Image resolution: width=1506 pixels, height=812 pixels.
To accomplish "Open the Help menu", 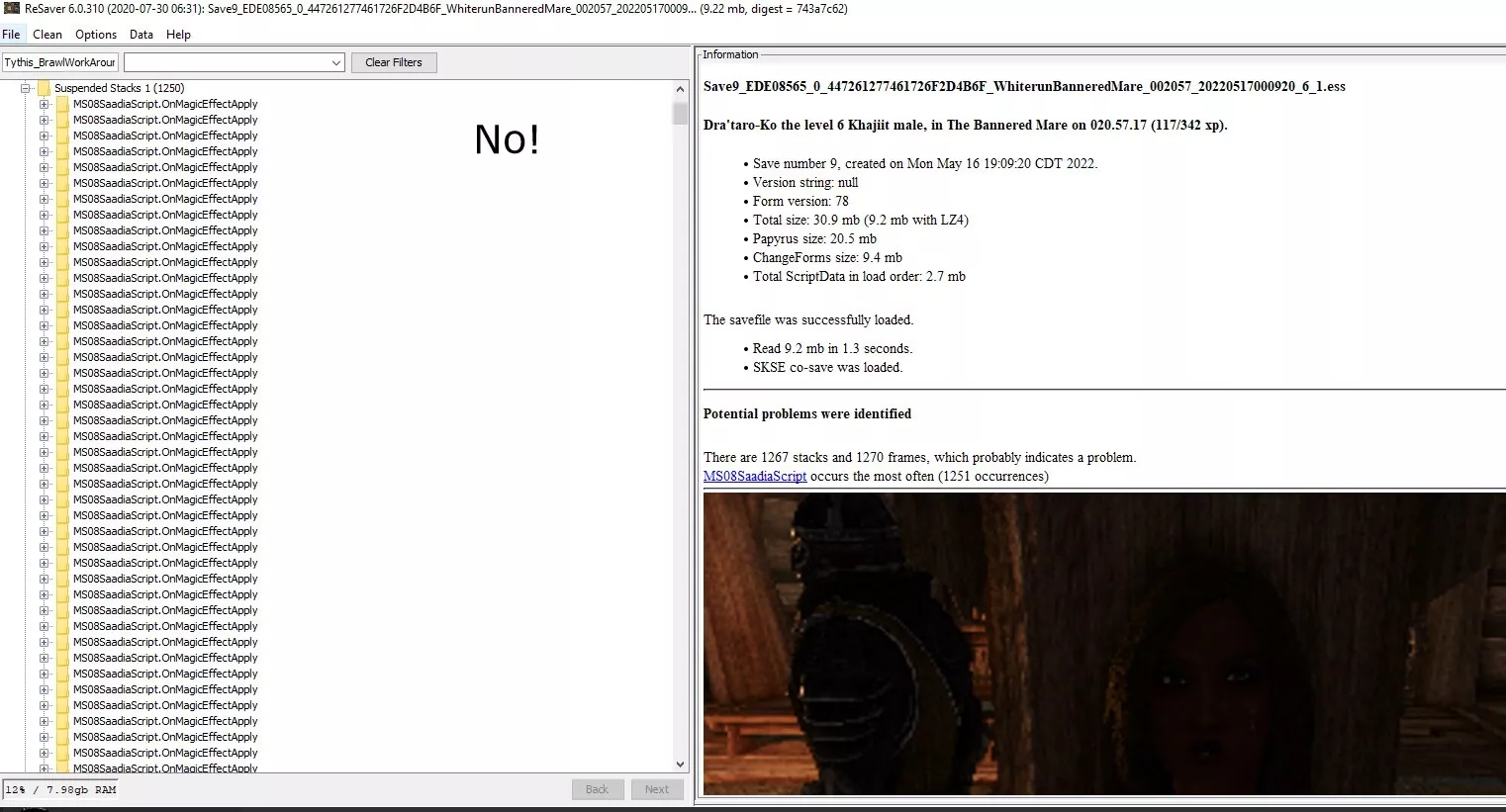I will (178, 34).
